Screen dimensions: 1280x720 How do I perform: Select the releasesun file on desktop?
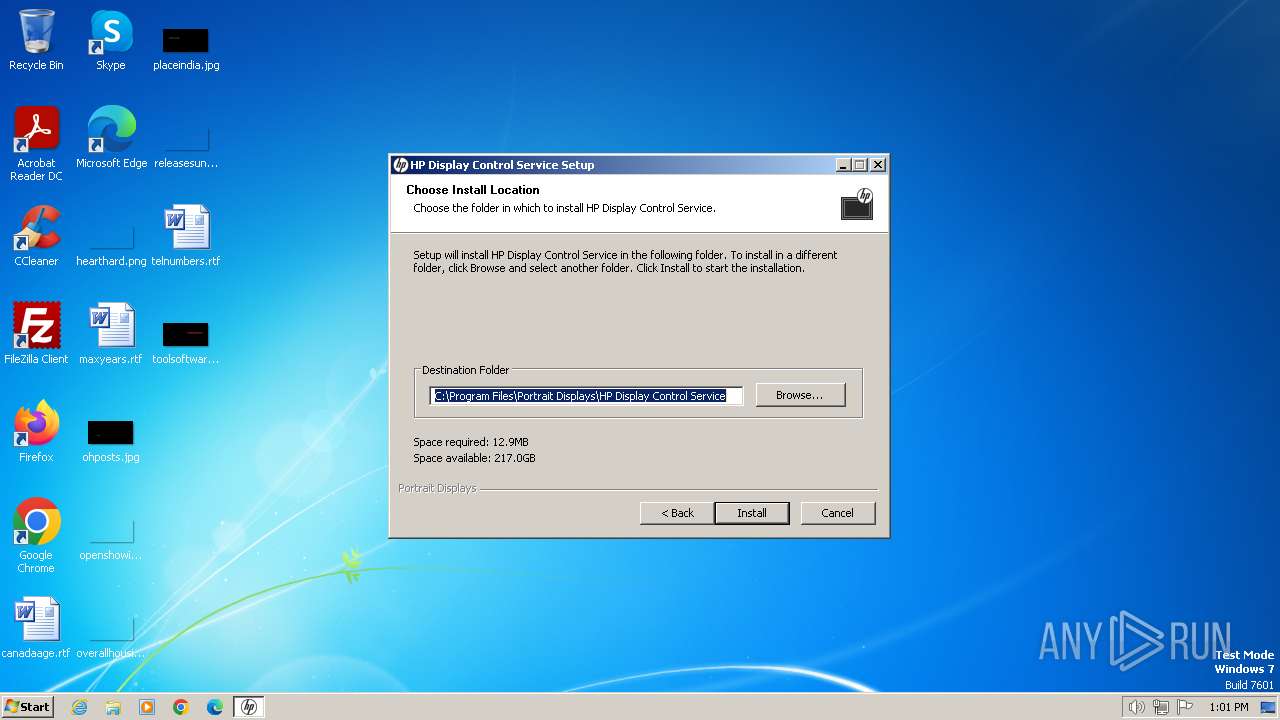click(186, 145)
